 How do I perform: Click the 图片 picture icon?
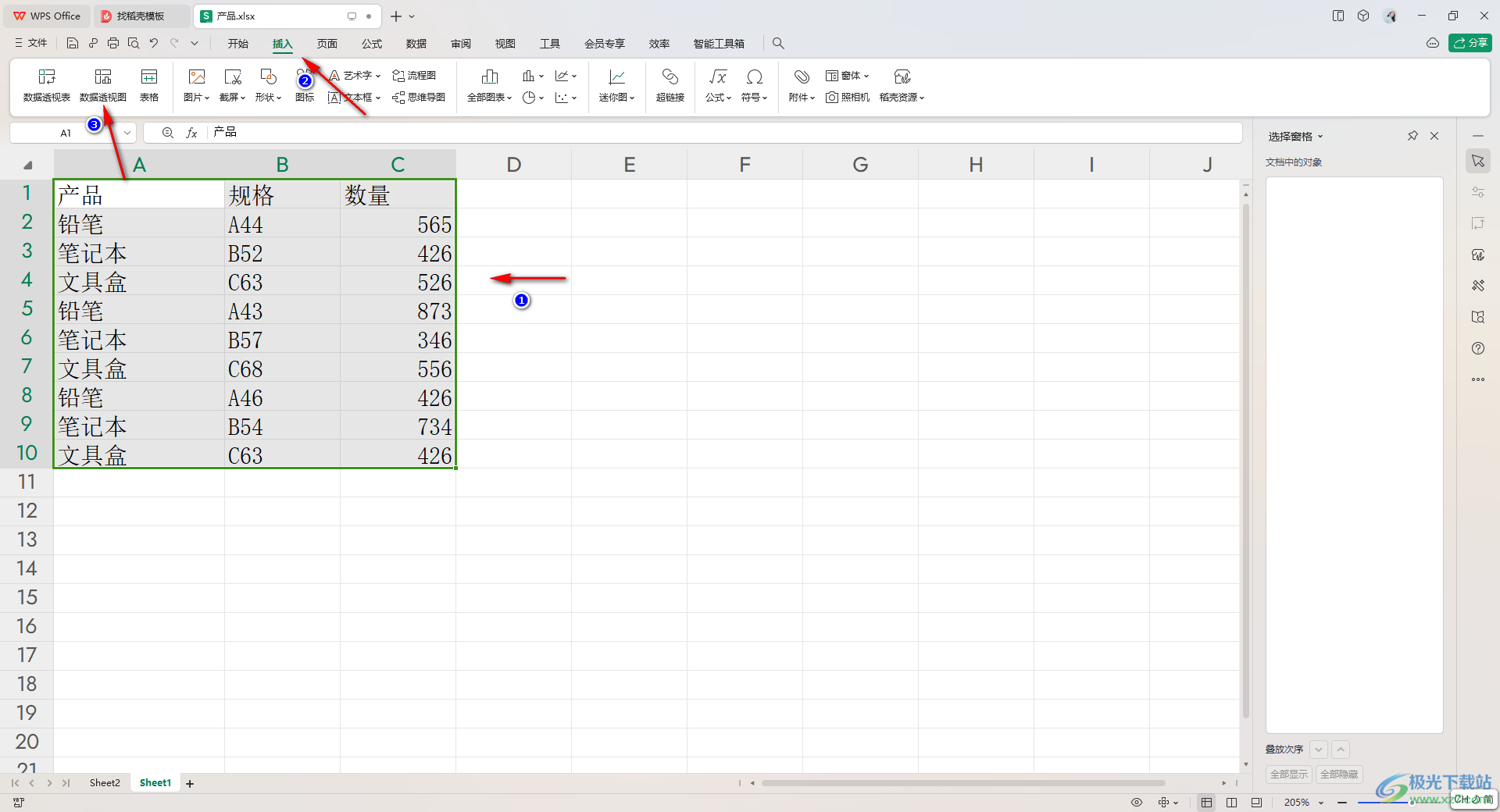(x=197, y=77)
